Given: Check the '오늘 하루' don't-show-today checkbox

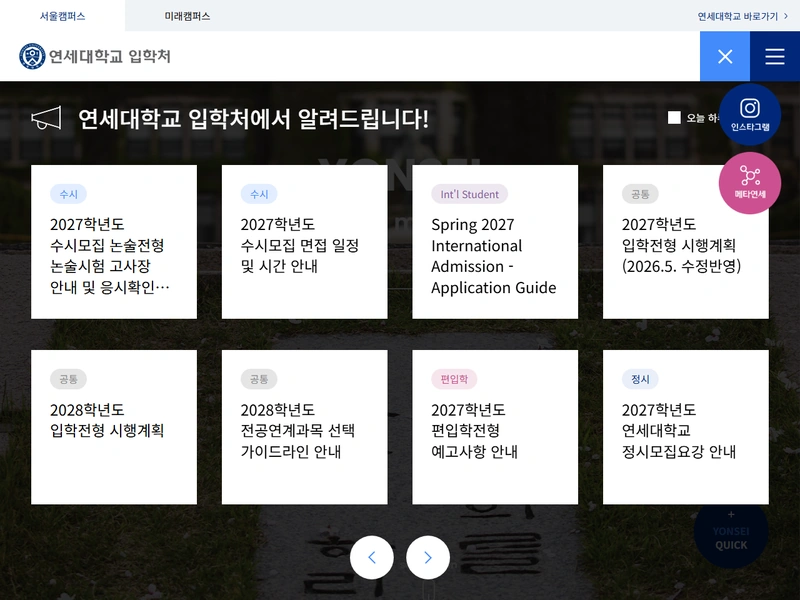Looking at the screenshot, I should click(674, 118).
